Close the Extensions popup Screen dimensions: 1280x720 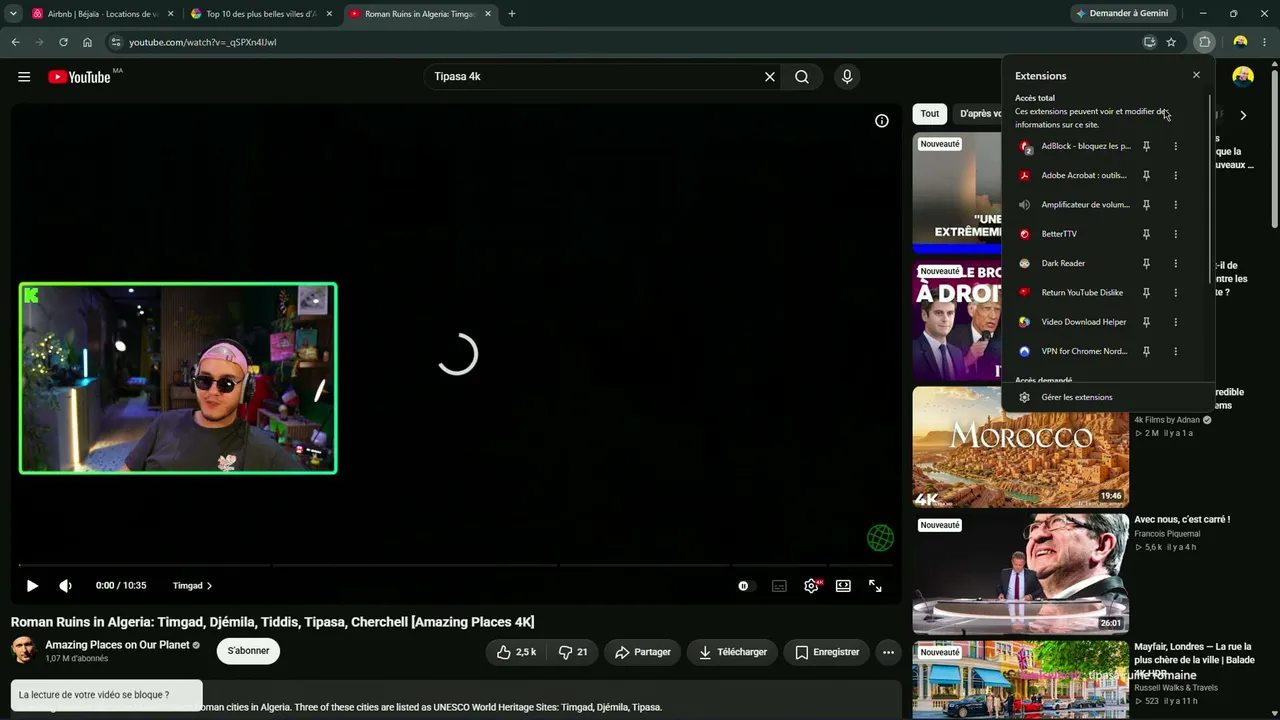(x=1196, y=75)
